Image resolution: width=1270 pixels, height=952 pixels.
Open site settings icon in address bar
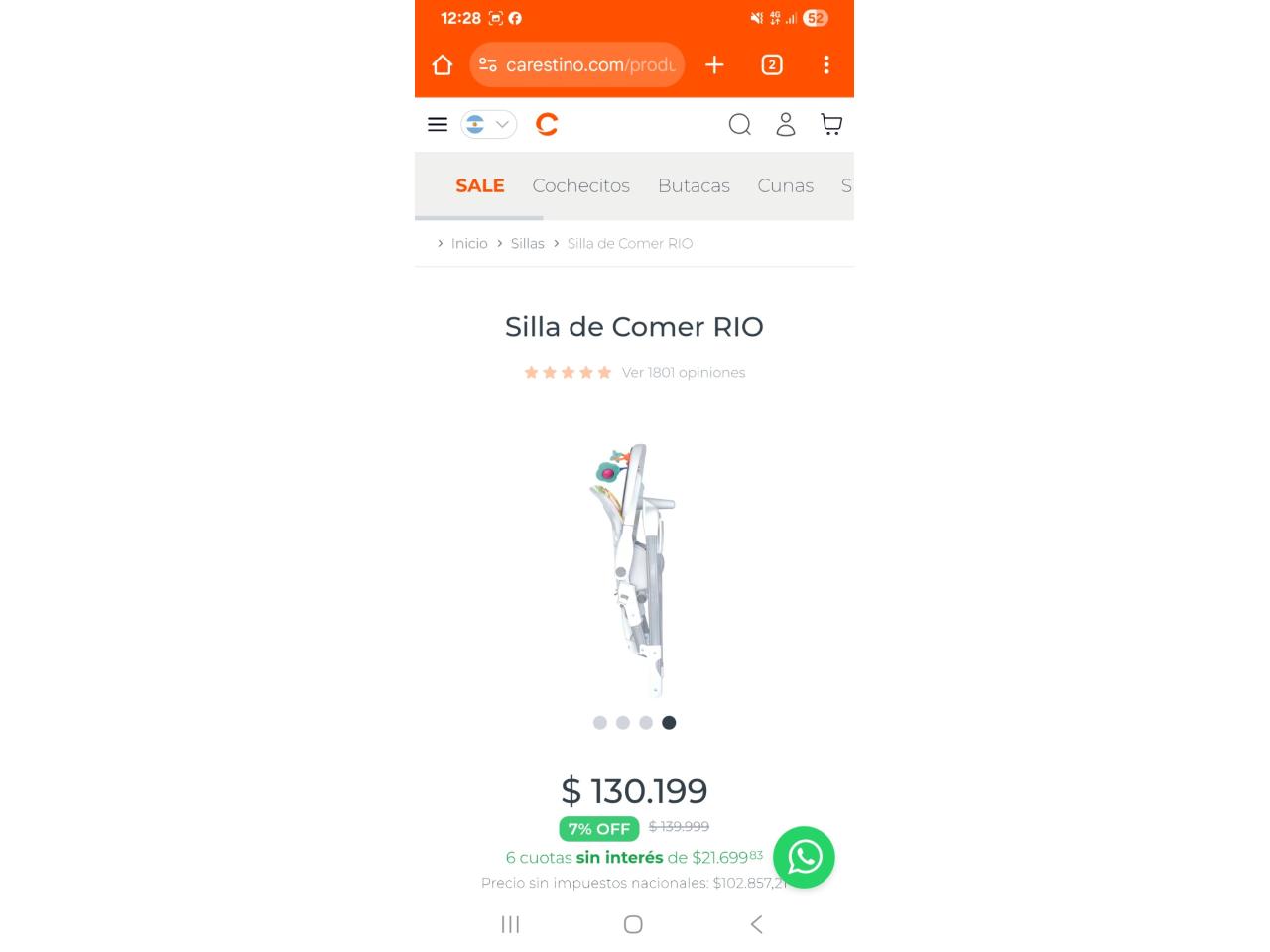488,65
